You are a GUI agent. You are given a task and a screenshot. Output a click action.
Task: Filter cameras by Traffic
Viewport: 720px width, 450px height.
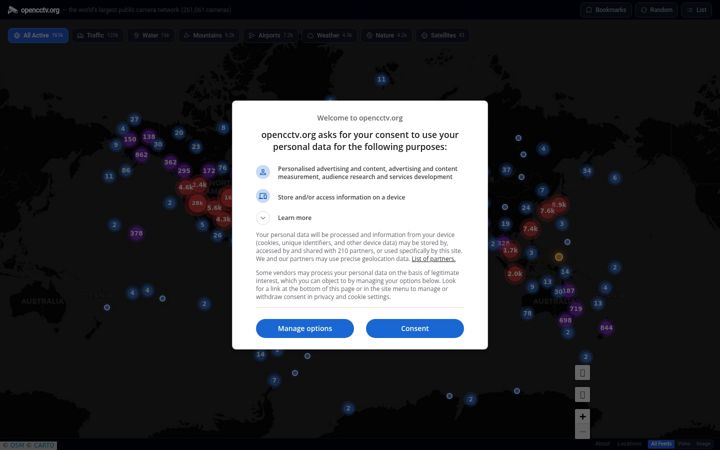tap(97, 35)
